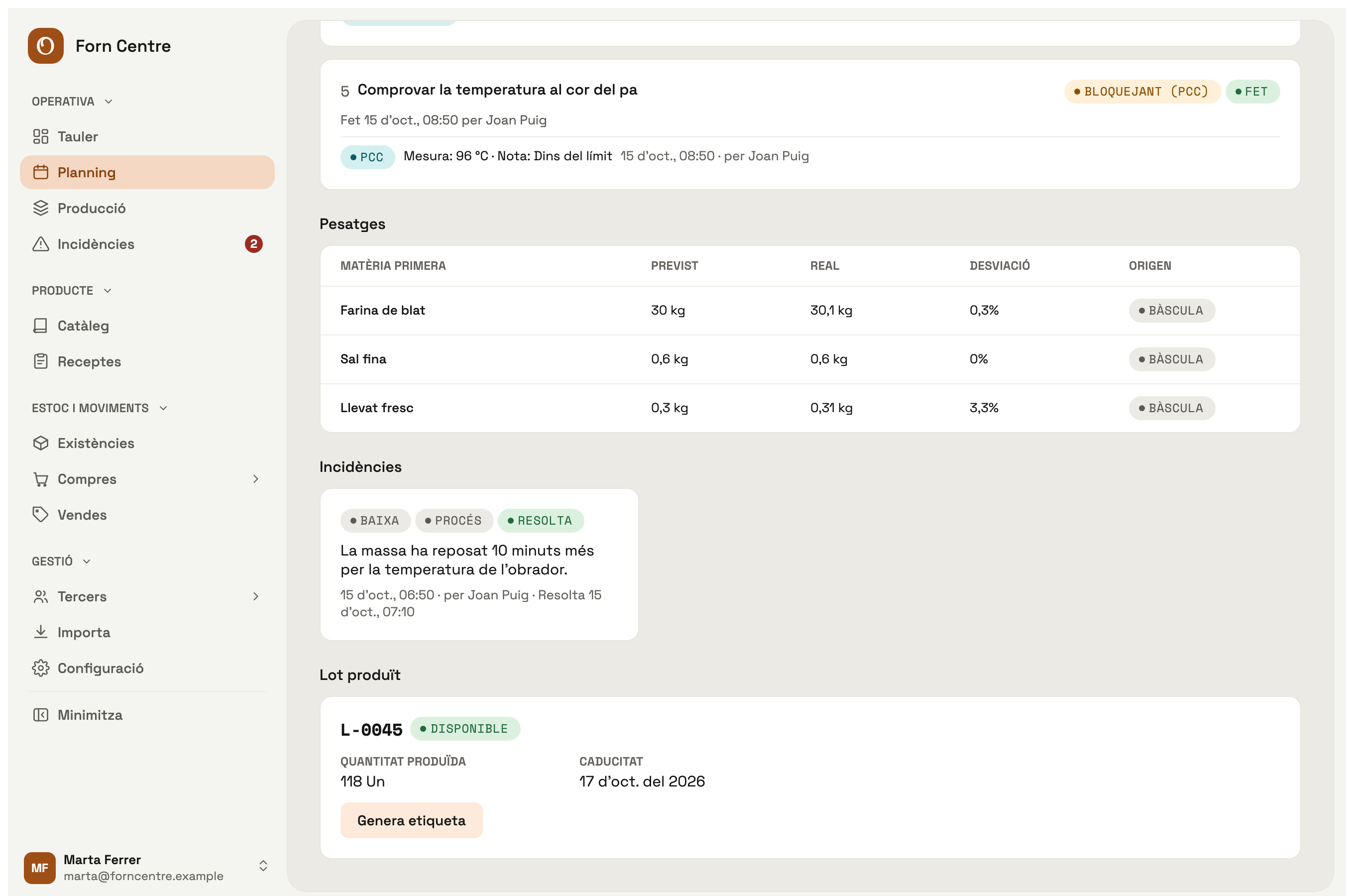
Task: Click the Minimitza label
Action: coord(90,715)
